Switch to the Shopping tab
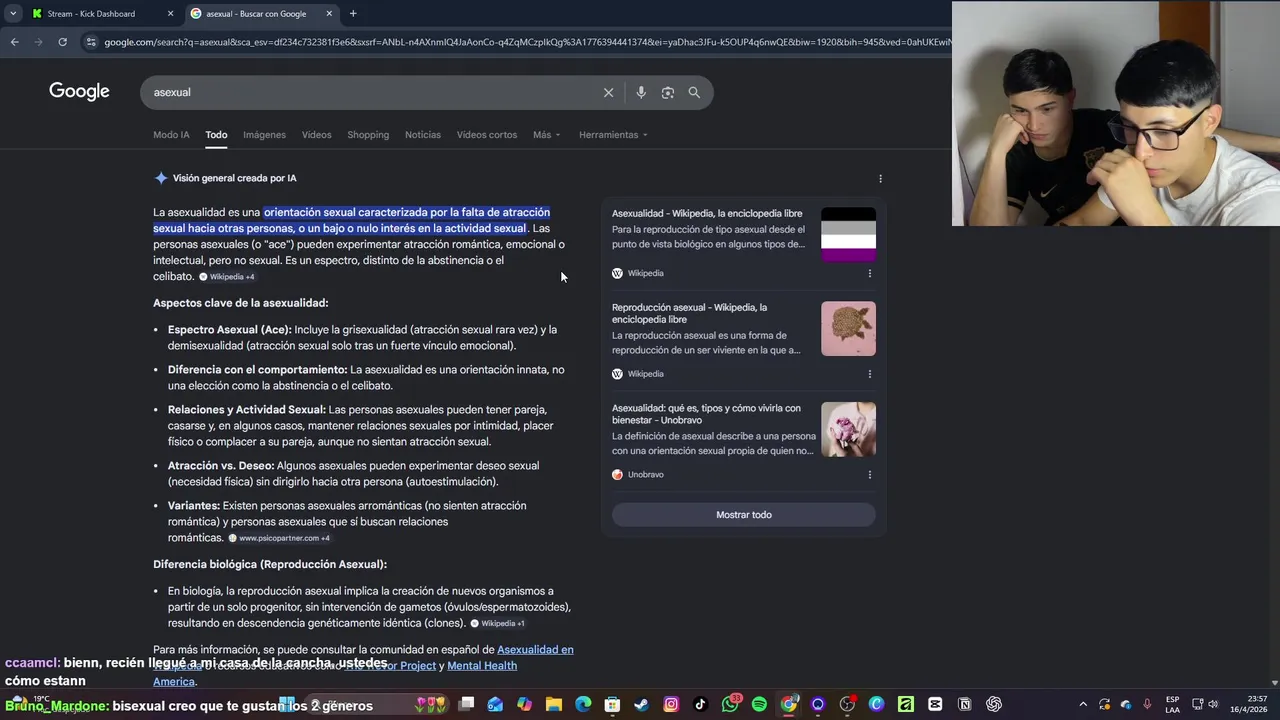 [x=368, y=135]
